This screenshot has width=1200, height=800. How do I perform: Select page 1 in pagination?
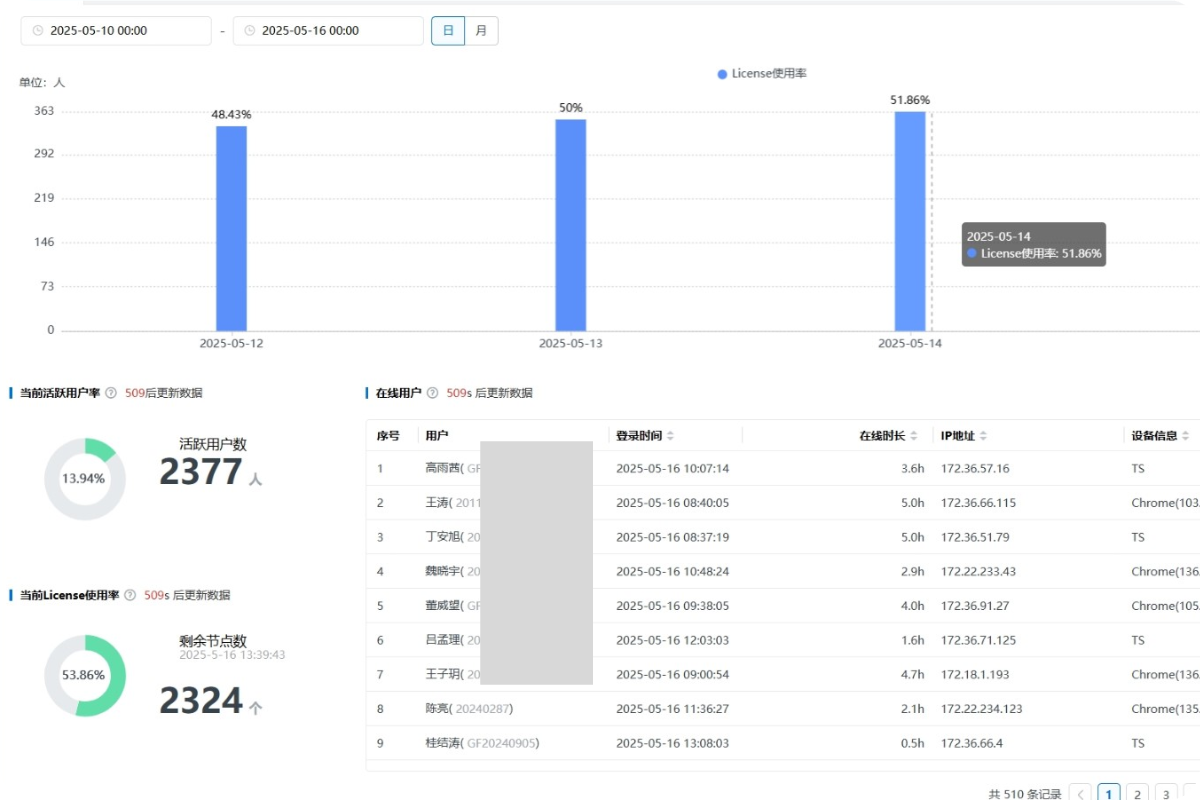pos(1108,794)
